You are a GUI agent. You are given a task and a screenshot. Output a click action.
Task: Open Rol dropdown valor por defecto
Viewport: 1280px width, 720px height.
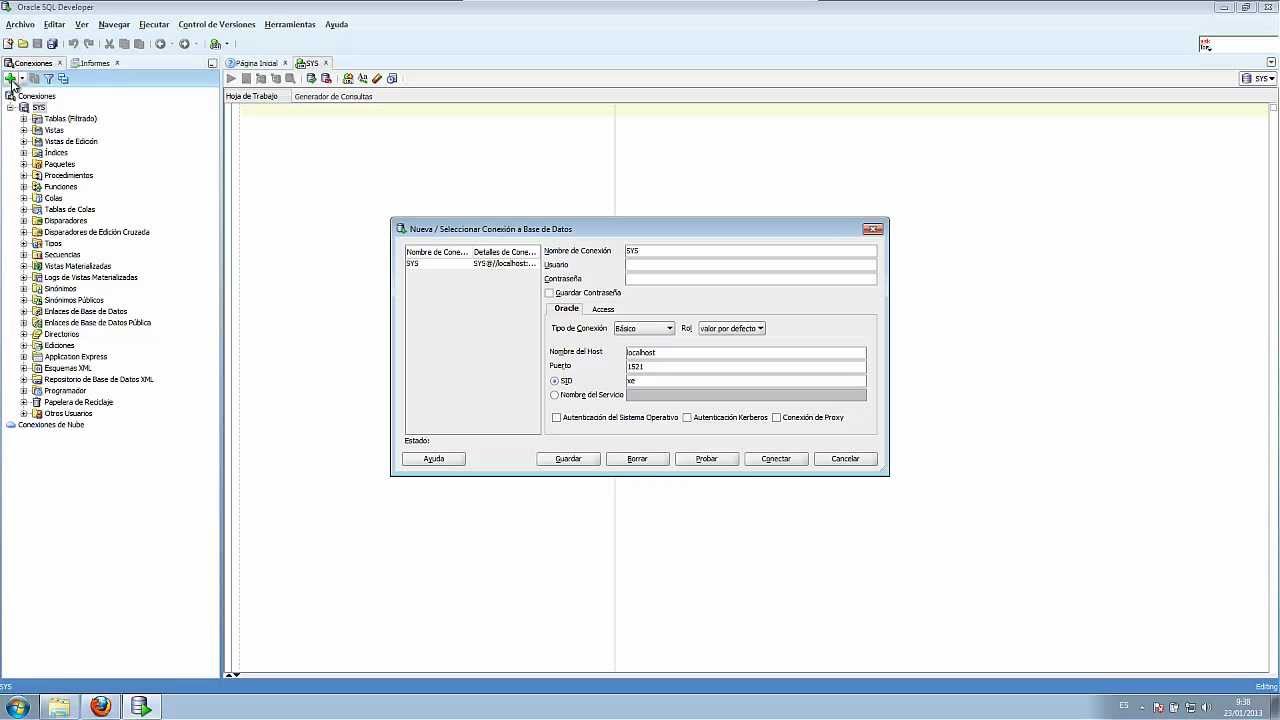(732, 328)
